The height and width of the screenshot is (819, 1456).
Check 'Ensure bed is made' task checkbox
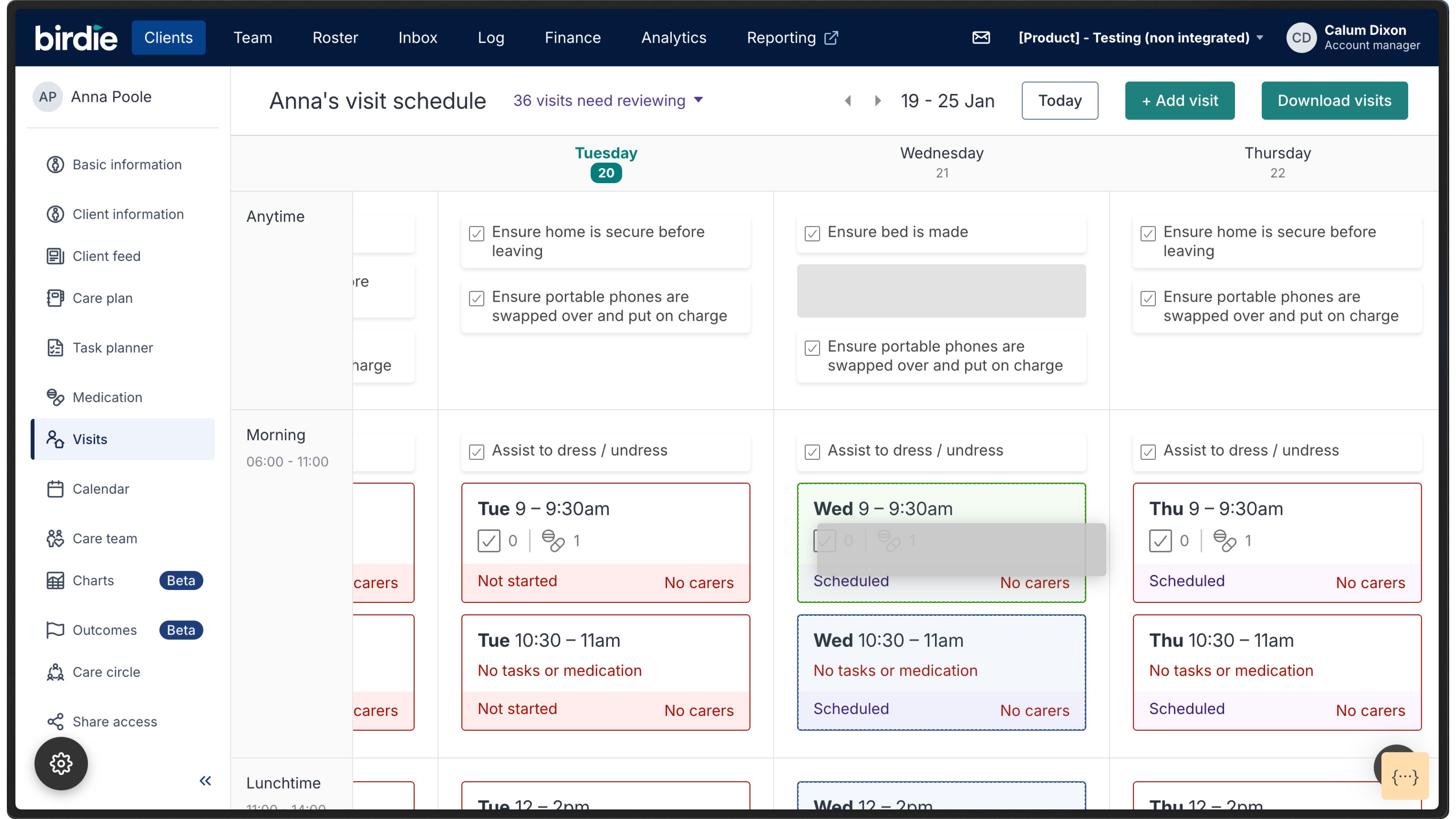[x=812, y=233]
